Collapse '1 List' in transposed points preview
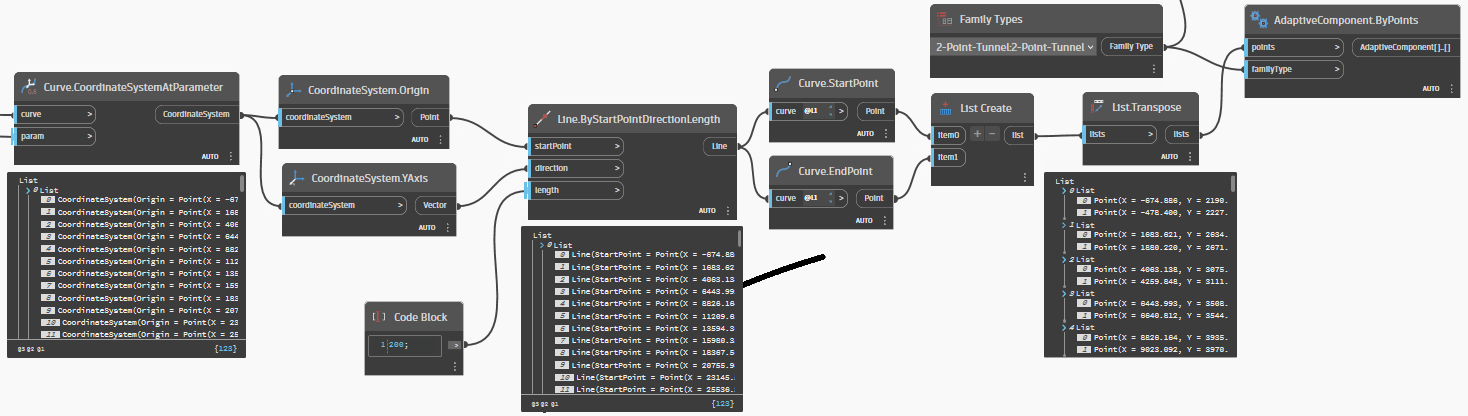The height and width of the screenshot is (416, 1468). click(1062, 226)
